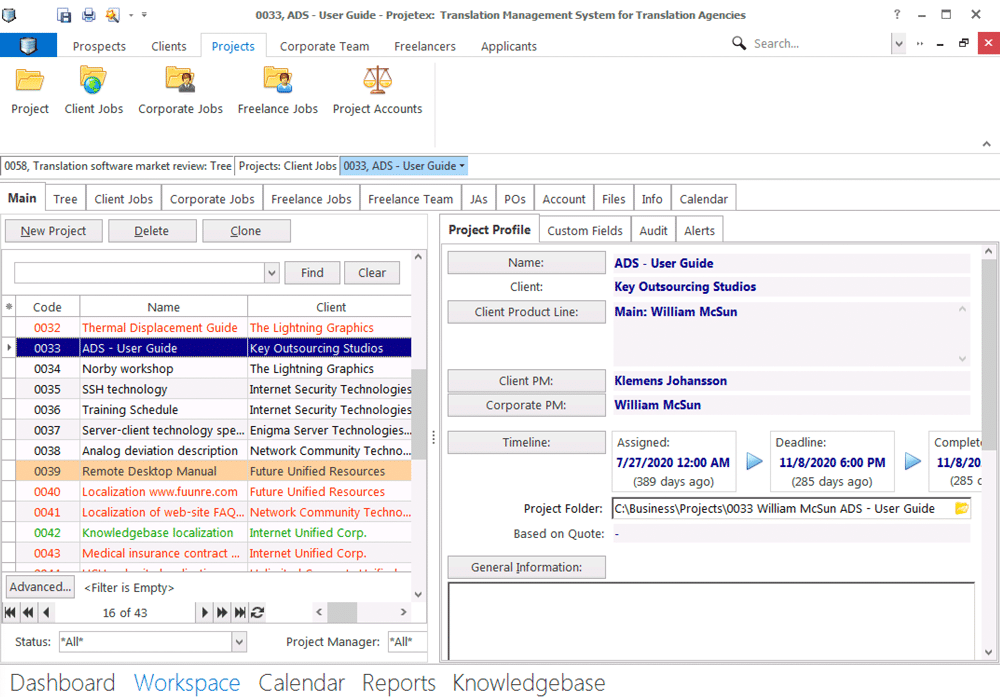Open the Calendar tab in project tabs
1000x697 pixels.
703,199
